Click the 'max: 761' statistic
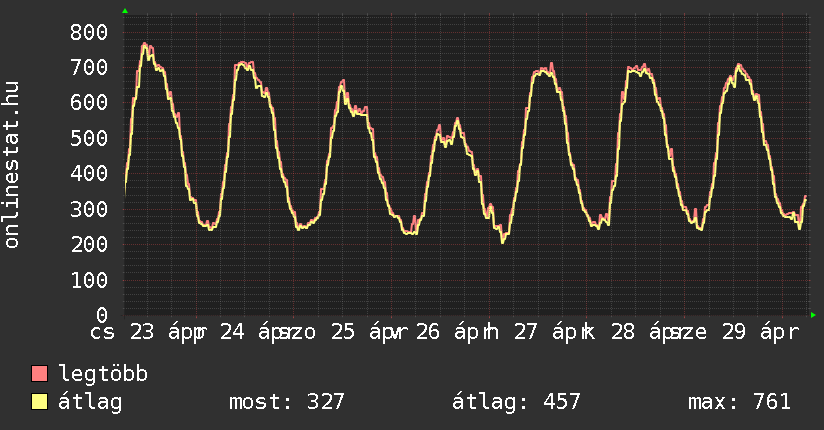 pos(739,402)
